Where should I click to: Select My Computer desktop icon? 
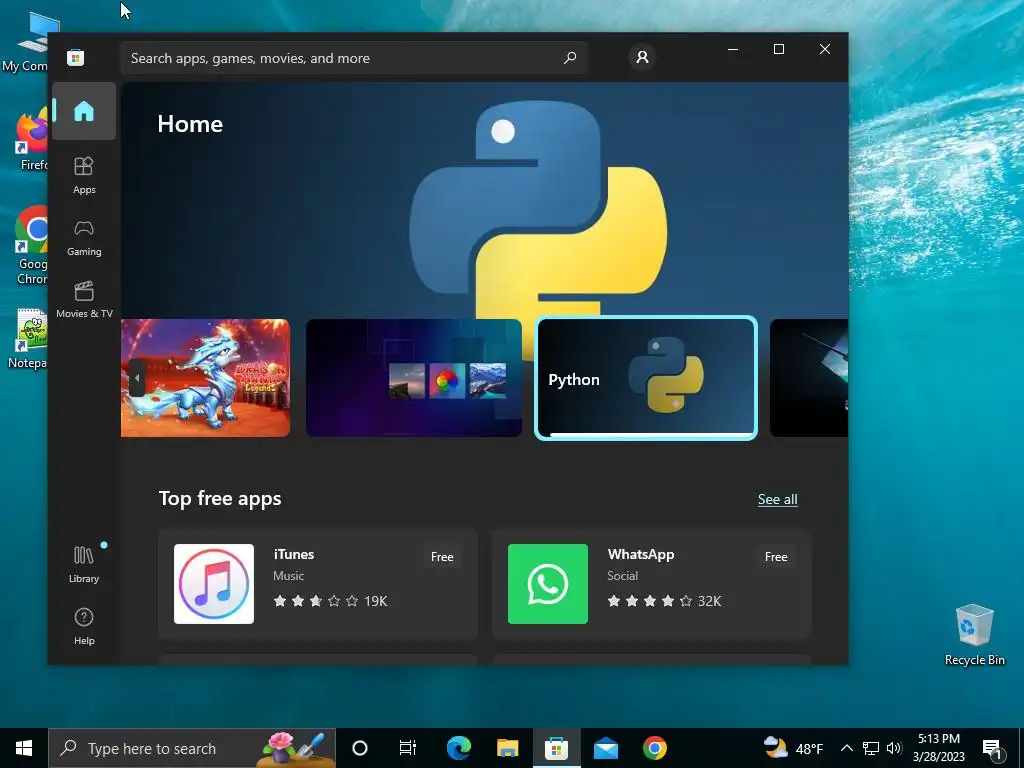(x=26, y=42)
